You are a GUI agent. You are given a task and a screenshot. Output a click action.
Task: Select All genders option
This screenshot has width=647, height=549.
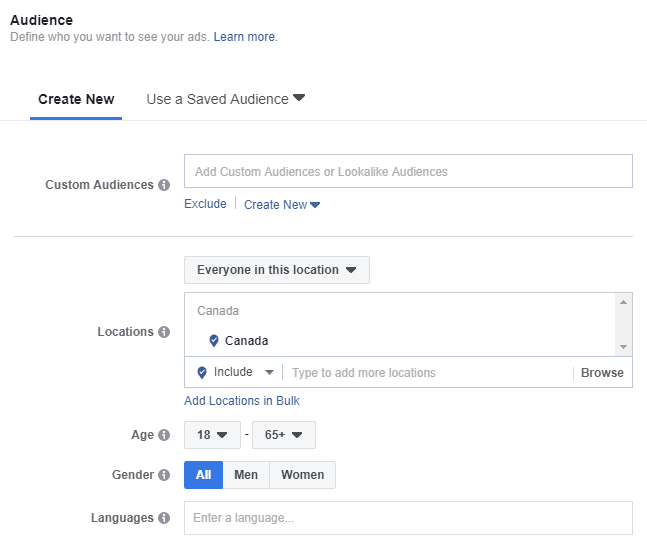coord(204,475)
